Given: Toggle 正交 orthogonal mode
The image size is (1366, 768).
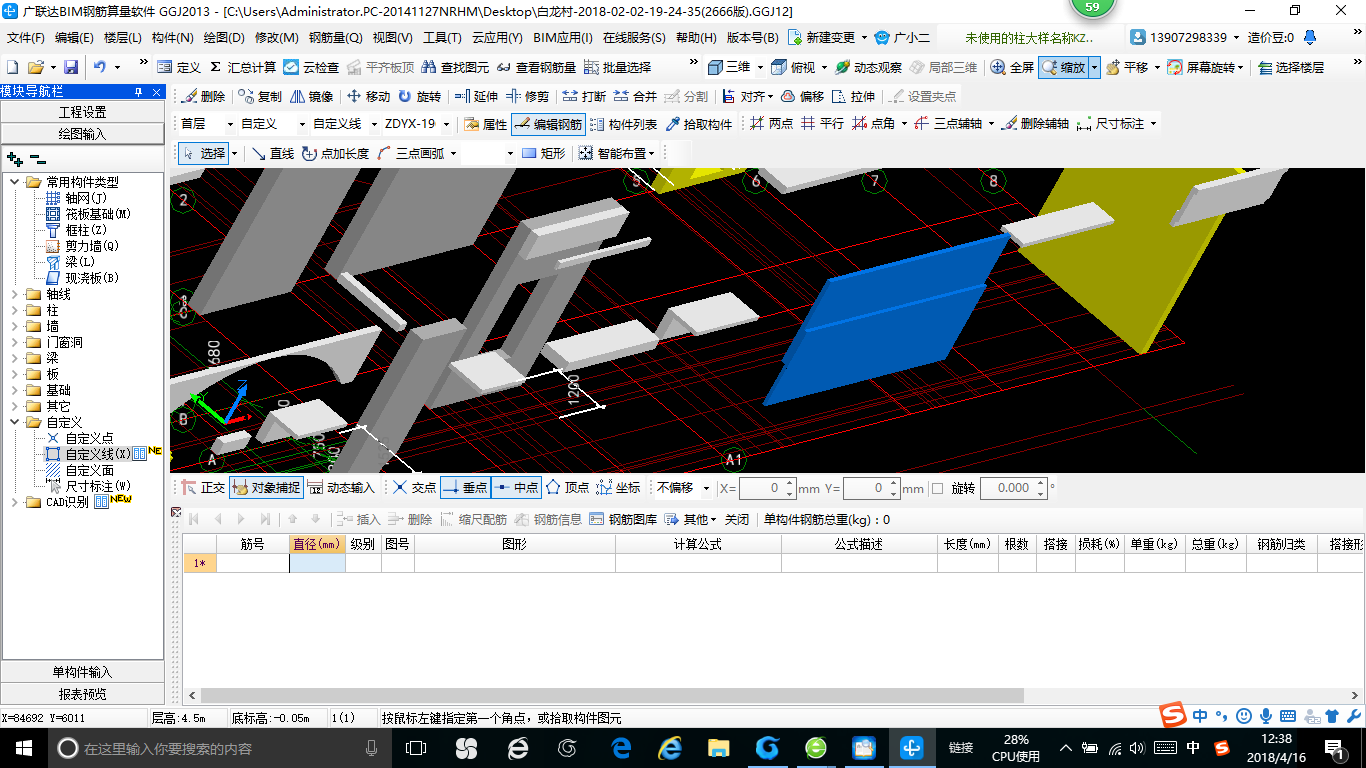Looking at the screenshot, I should click(x=203, y=488).
